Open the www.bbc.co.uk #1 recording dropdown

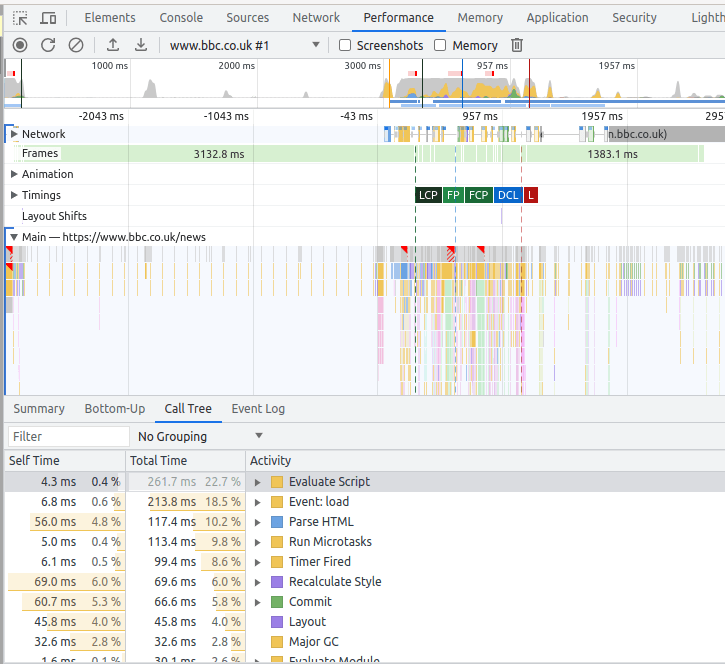316,45
